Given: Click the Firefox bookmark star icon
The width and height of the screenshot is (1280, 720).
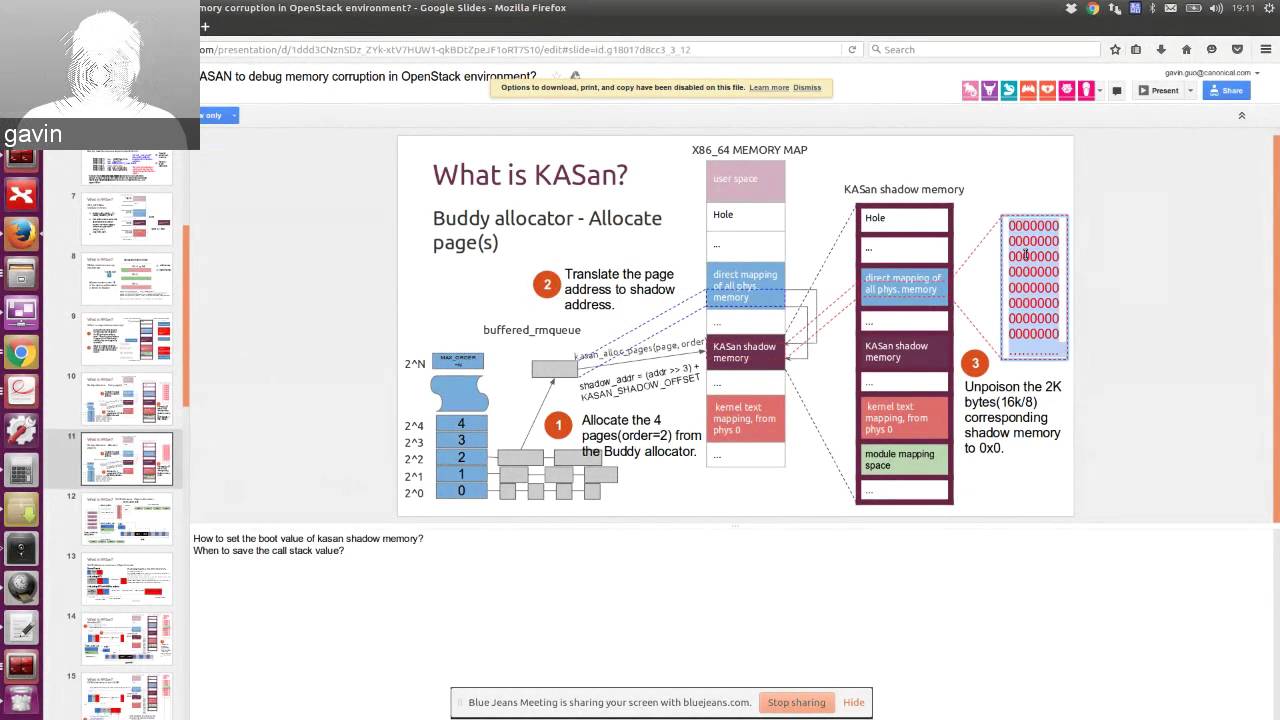Looking at the screenshot, I should tap(1115, 49).
